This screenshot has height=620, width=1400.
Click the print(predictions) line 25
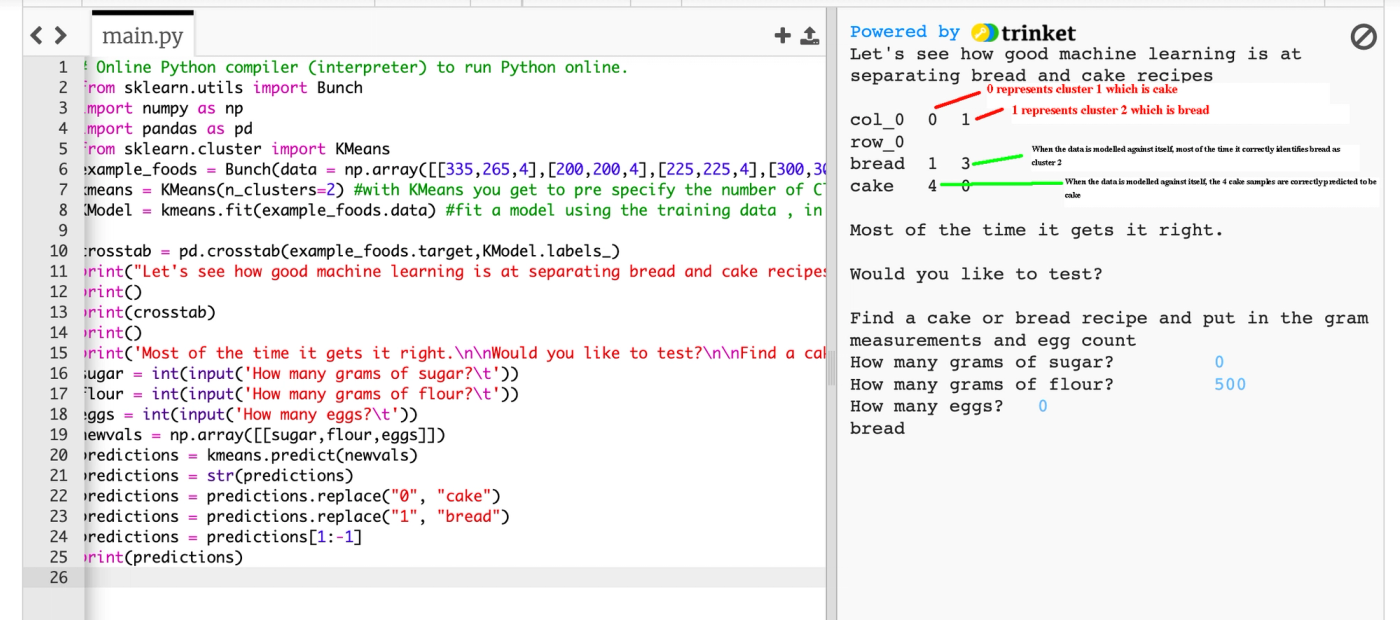pos(162,557)
